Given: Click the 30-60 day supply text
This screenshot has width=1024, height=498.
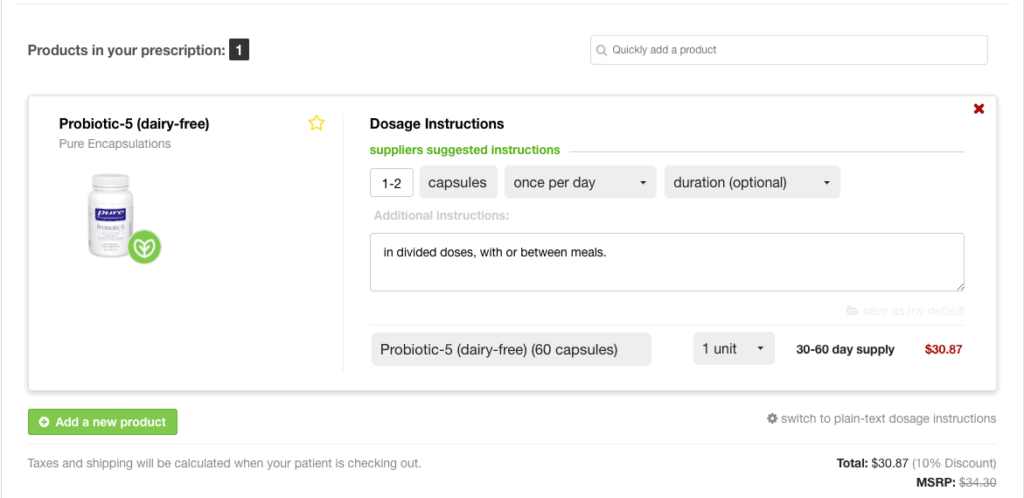Looking at the screenshot, I should (x=845, y=349).
